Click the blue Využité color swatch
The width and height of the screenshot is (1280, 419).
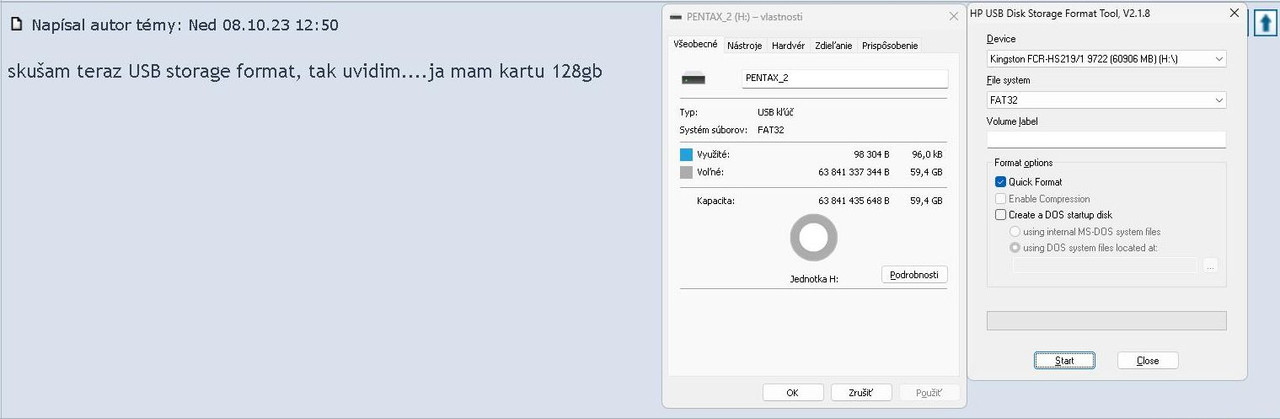[x=686, y=154]
